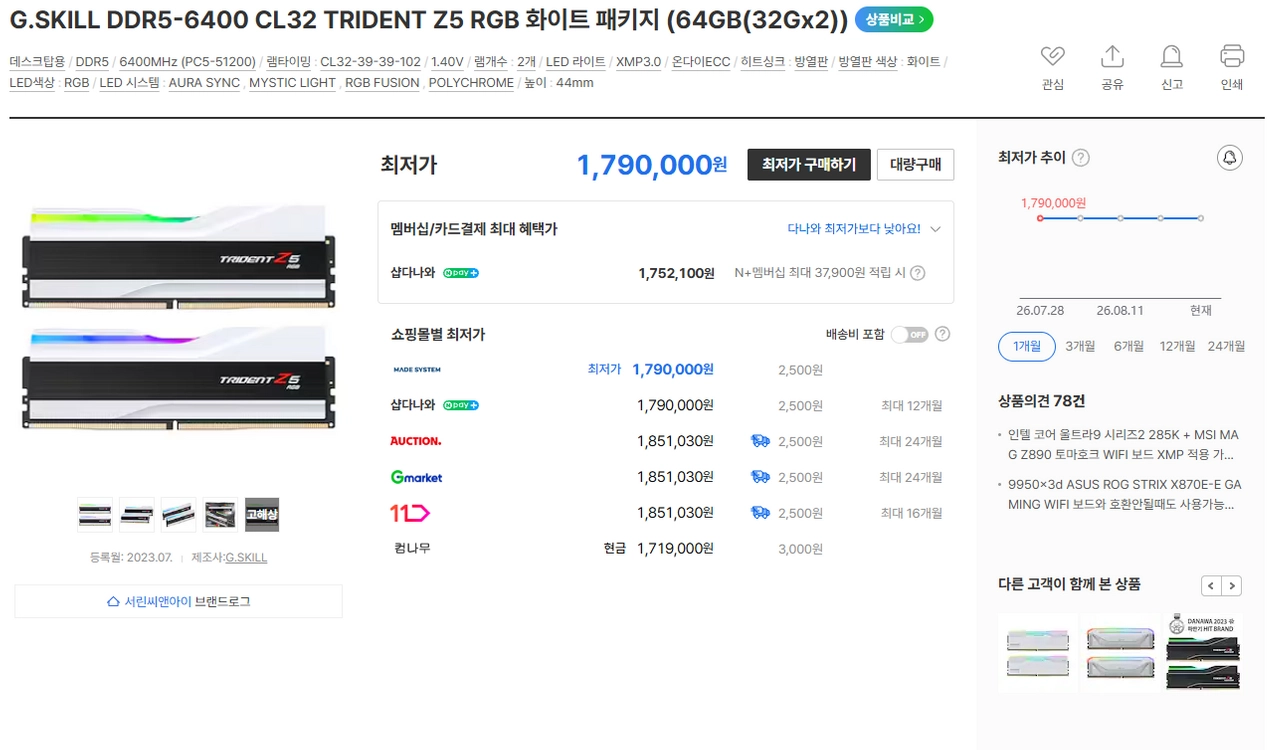Image resolution: width=1269 pixels, height=750 pixels.
Task: Open the 인텔 코어 울트라9 review
Action: click(1123, 445)
